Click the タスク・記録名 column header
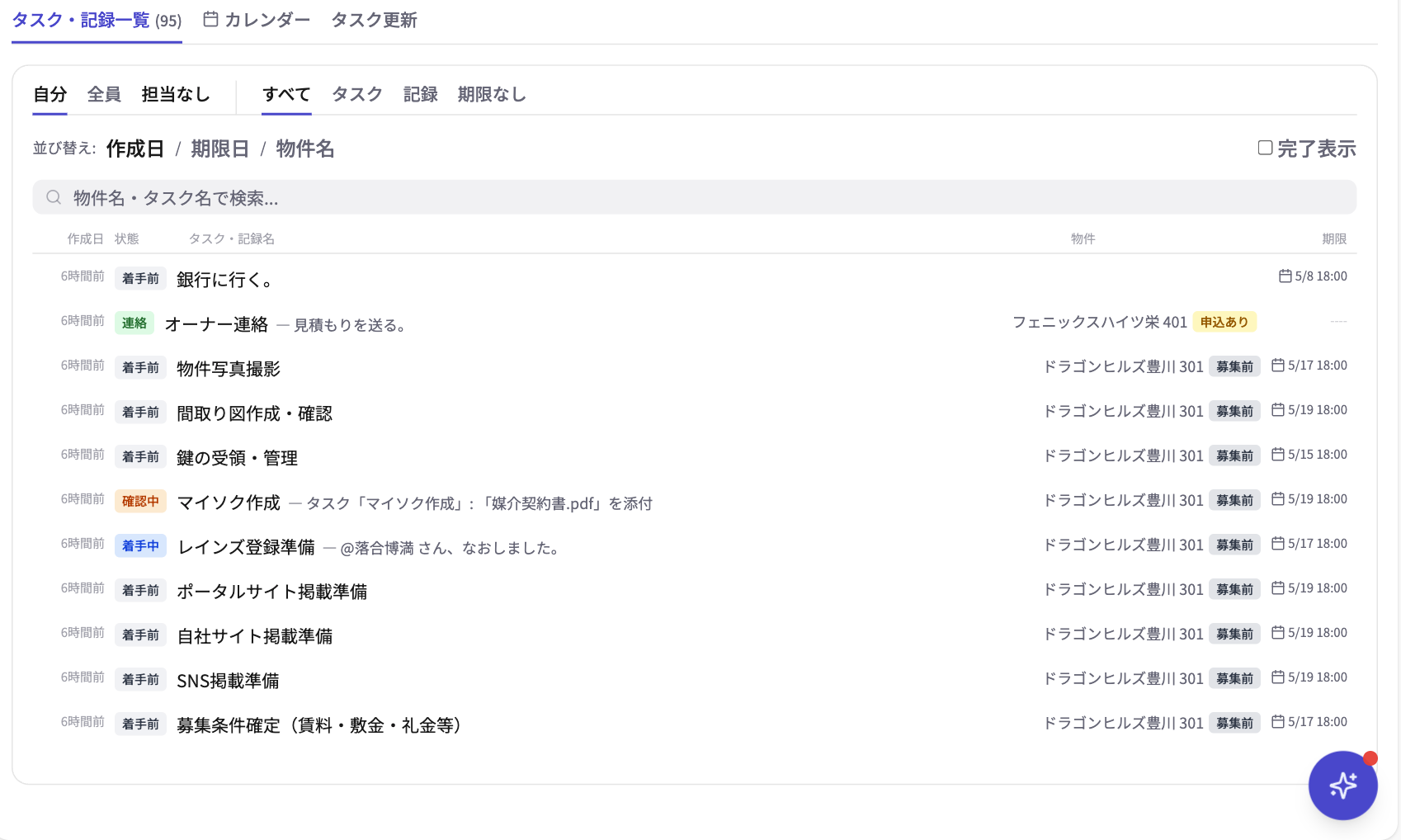This screenshot has width=1401, height=840. pos(232,238)
